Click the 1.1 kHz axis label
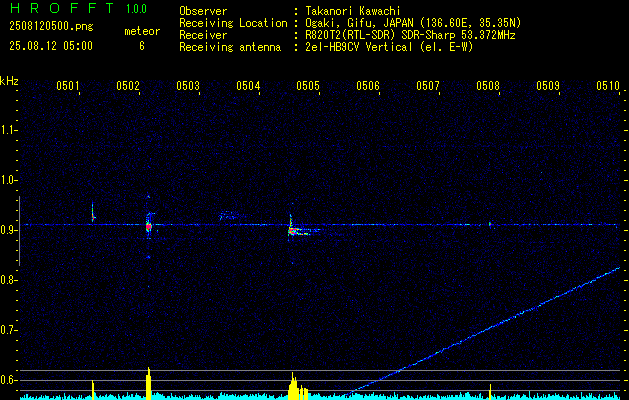The width and height of the screenshot is (629, 400). pos(8,130)
